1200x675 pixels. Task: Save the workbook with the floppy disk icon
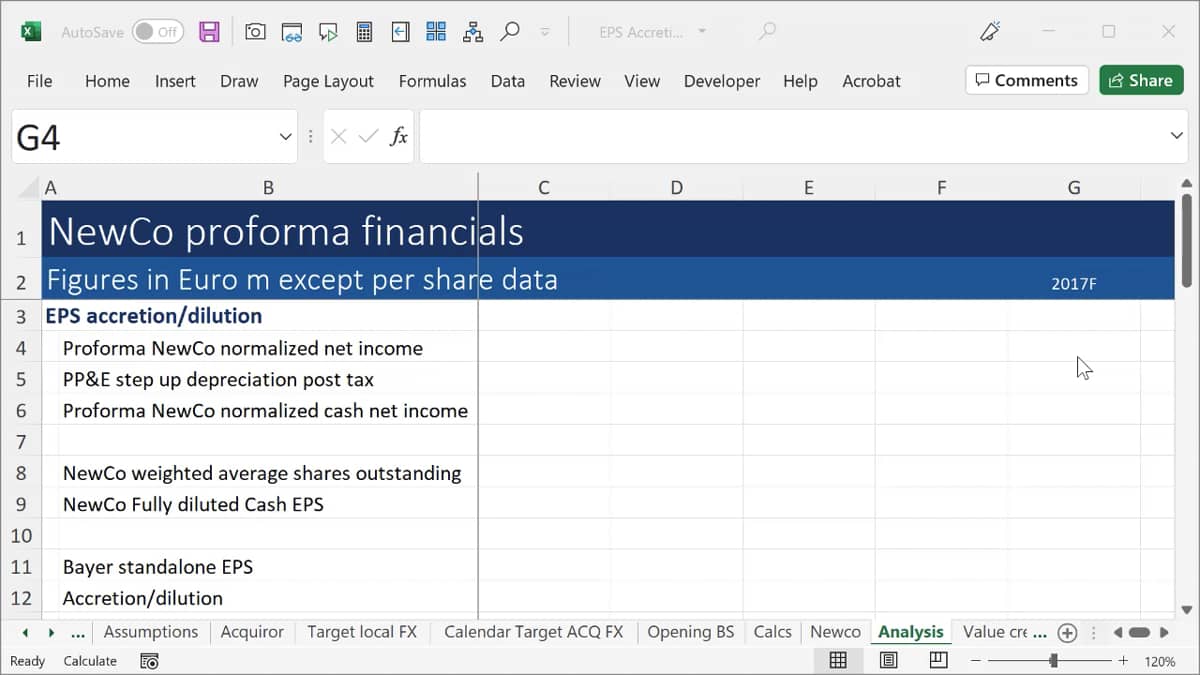point(209,32)
